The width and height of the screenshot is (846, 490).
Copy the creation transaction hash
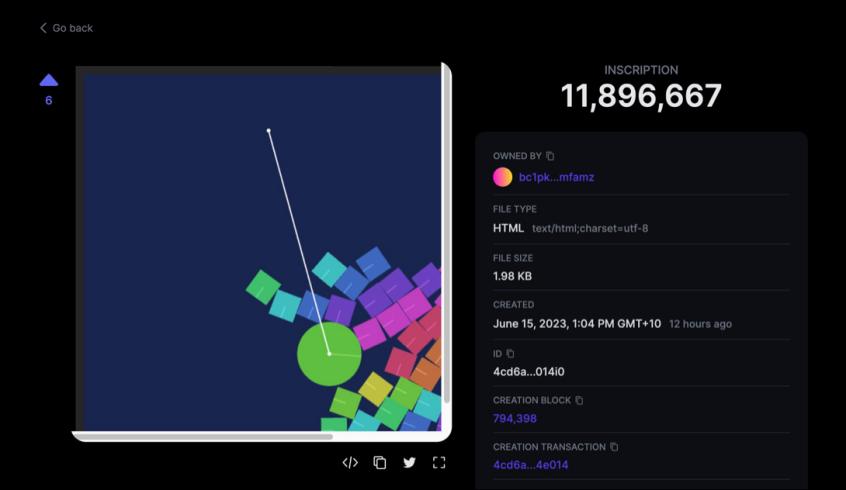click(614, 447)
